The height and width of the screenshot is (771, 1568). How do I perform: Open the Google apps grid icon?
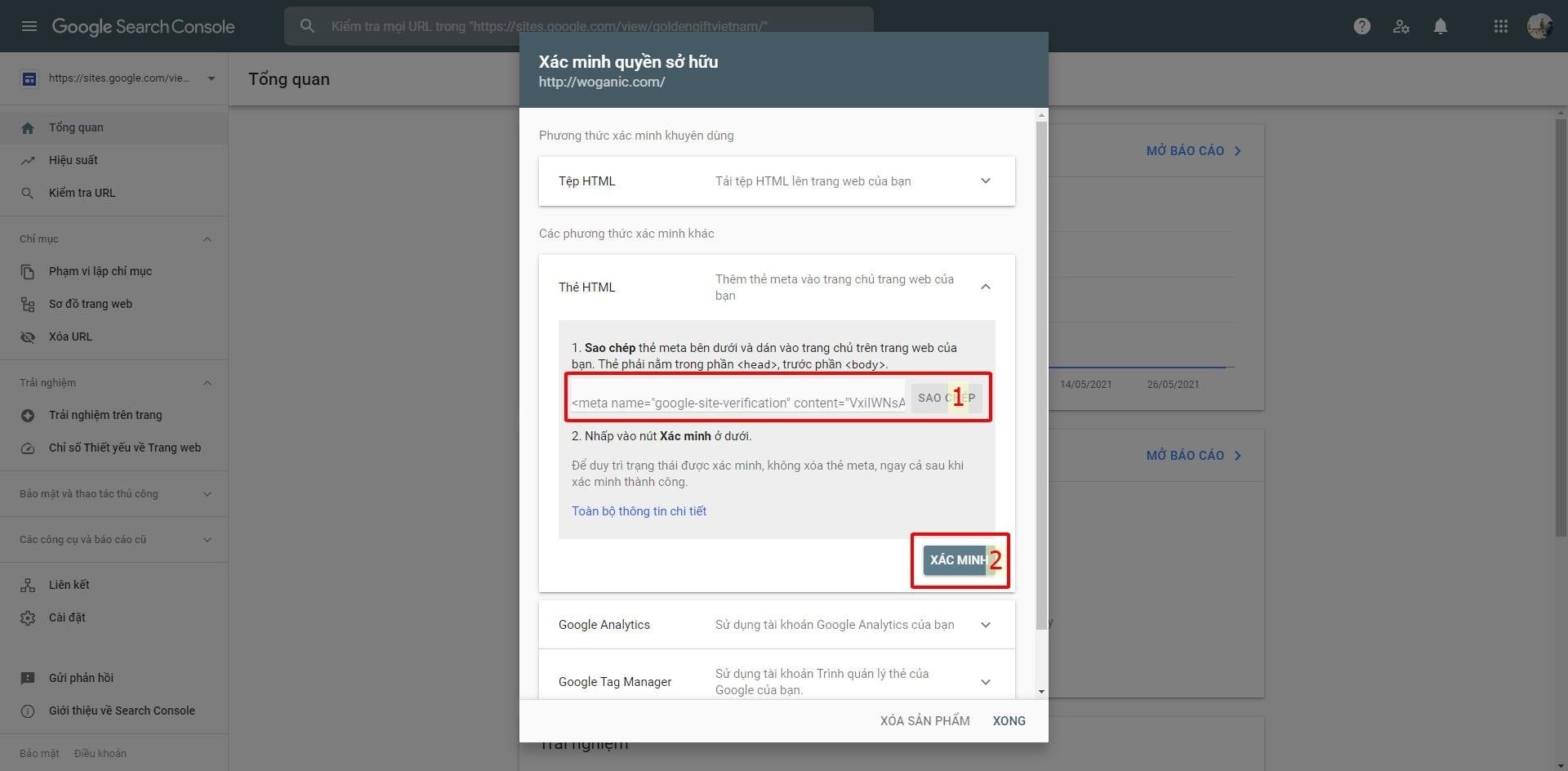click(x=1500, y=26)
